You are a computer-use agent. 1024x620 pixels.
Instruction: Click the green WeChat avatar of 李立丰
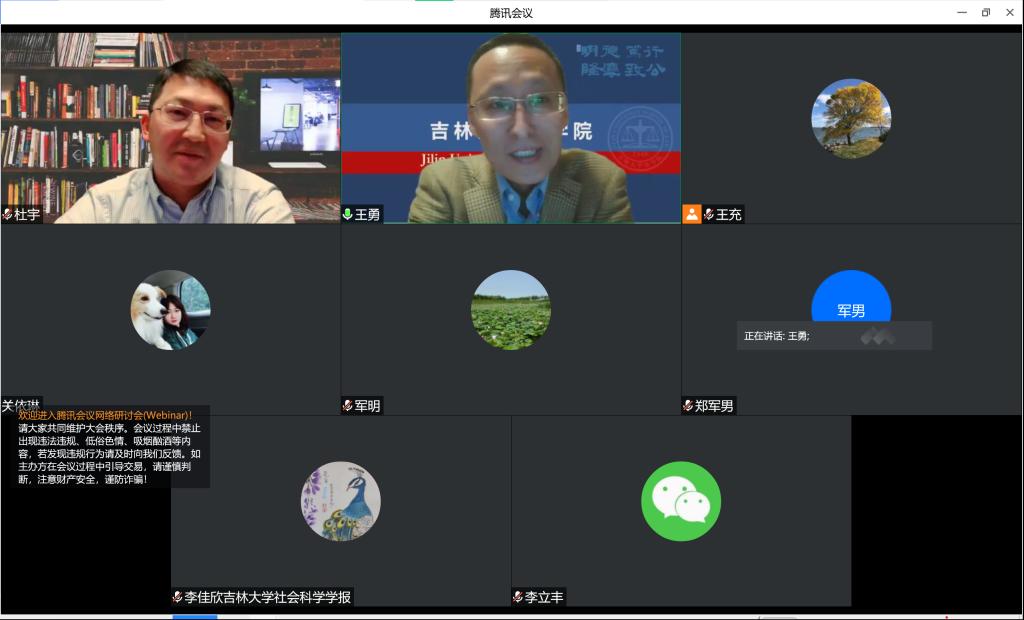pos(681,501)
